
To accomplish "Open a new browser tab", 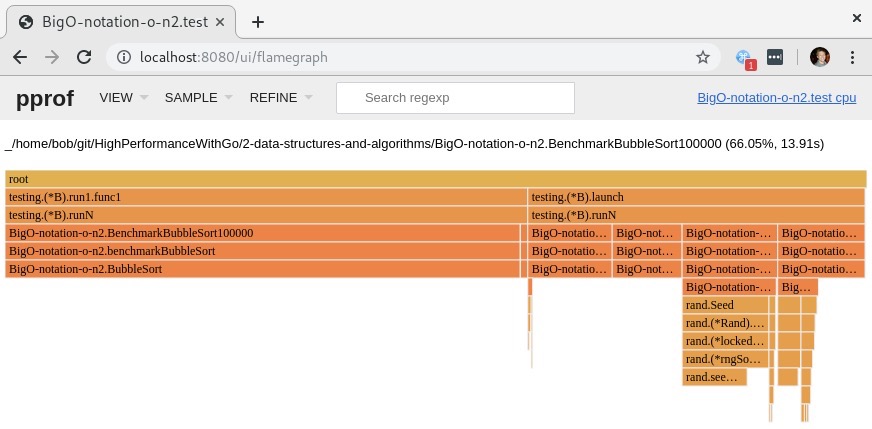I will (x=258, y=22).
